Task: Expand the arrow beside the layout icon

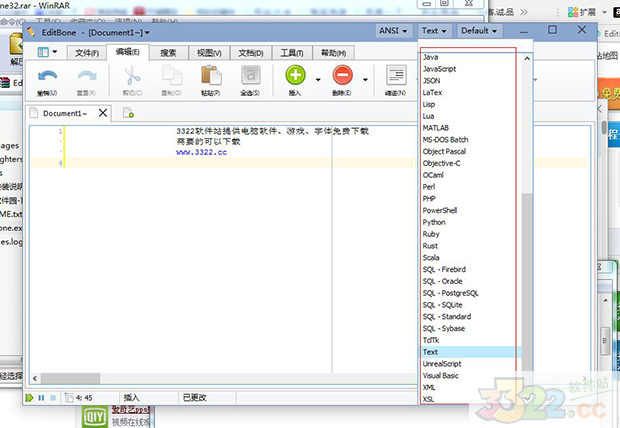Action: pyautogui.click(x=55, y=52)
